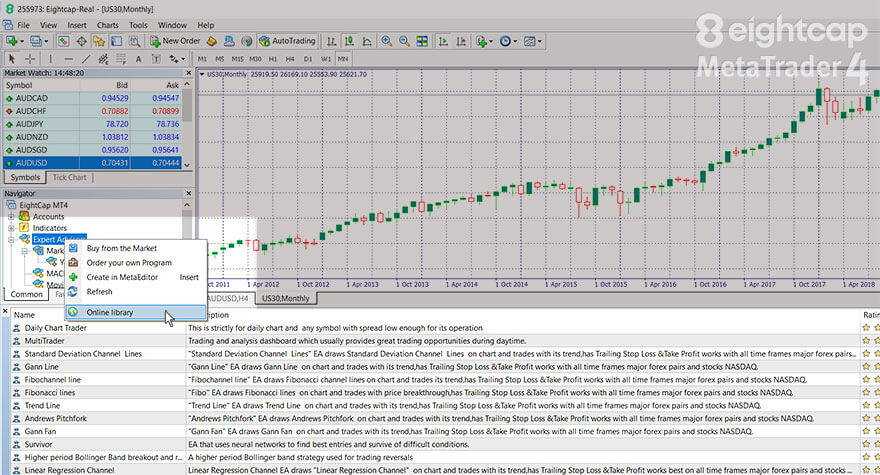This screenshot has width=880, height=475.
Task: Switch to Market Watch Symbols tab
Action: (x=25, y=177)
